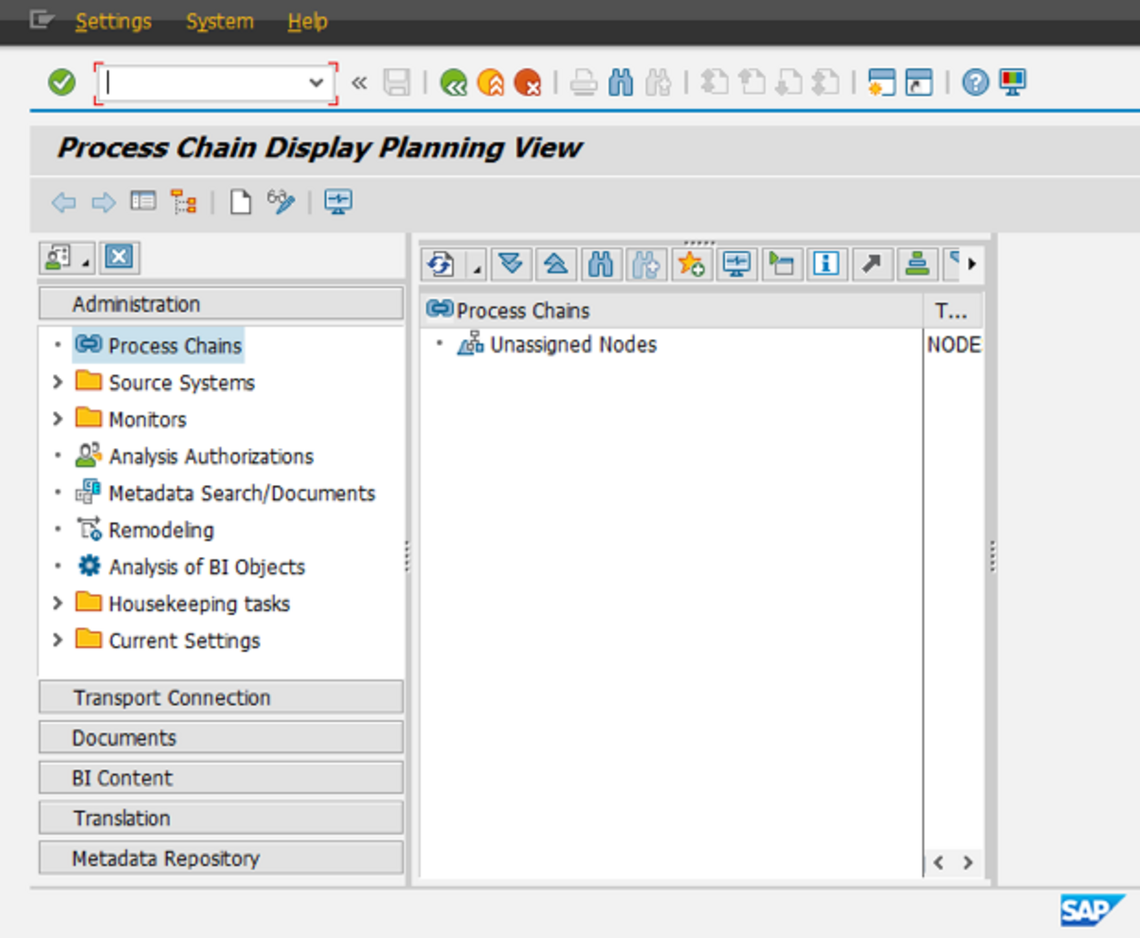Click the blue information icon

pyautogui.click(x=826, y=264)
